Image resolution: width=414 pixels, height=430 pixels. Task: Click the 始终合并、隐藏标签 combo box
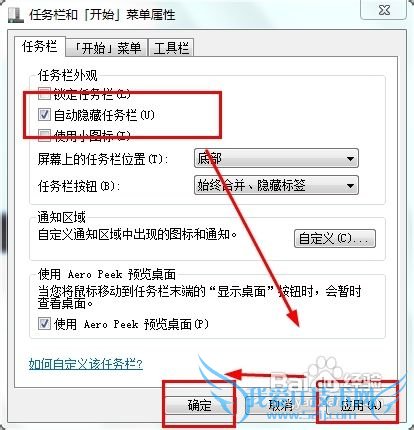tap(276, 185)
